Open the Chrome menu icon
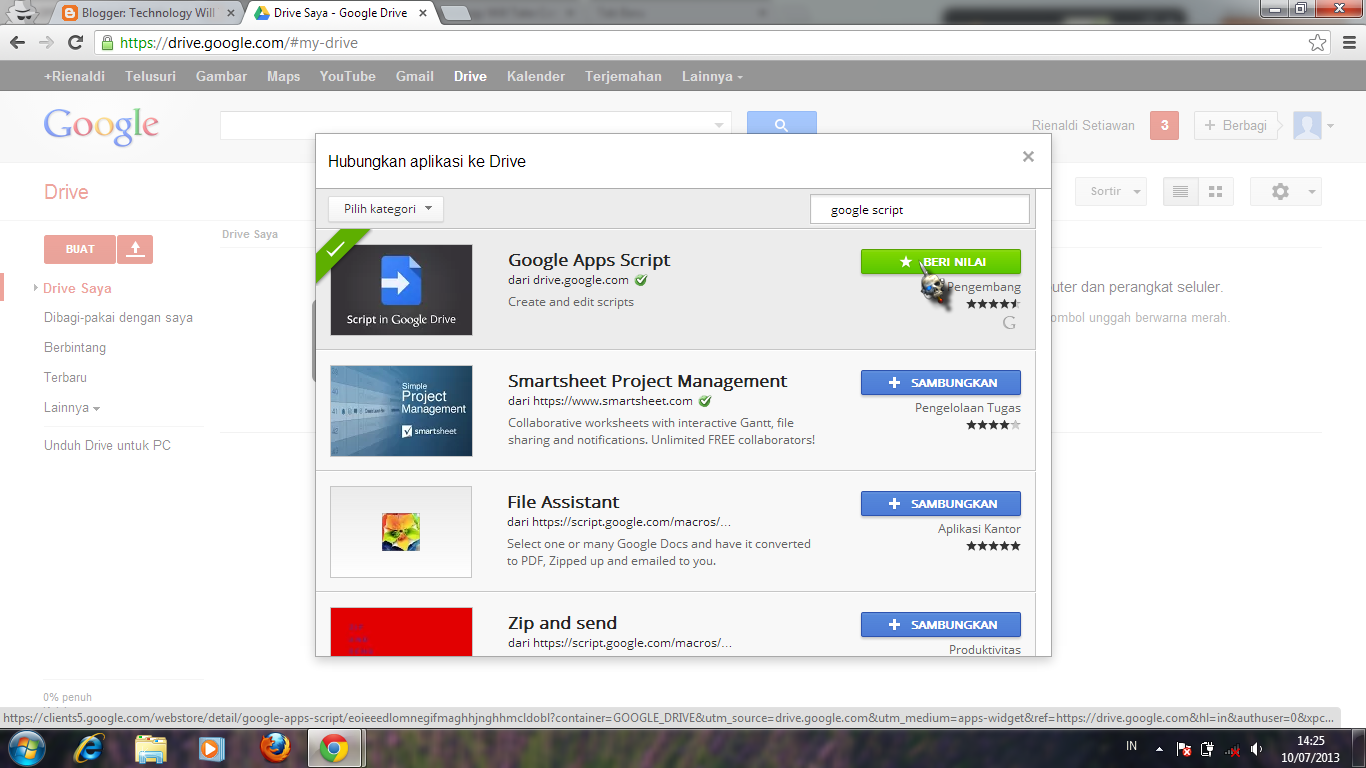 pos(1347,43)
